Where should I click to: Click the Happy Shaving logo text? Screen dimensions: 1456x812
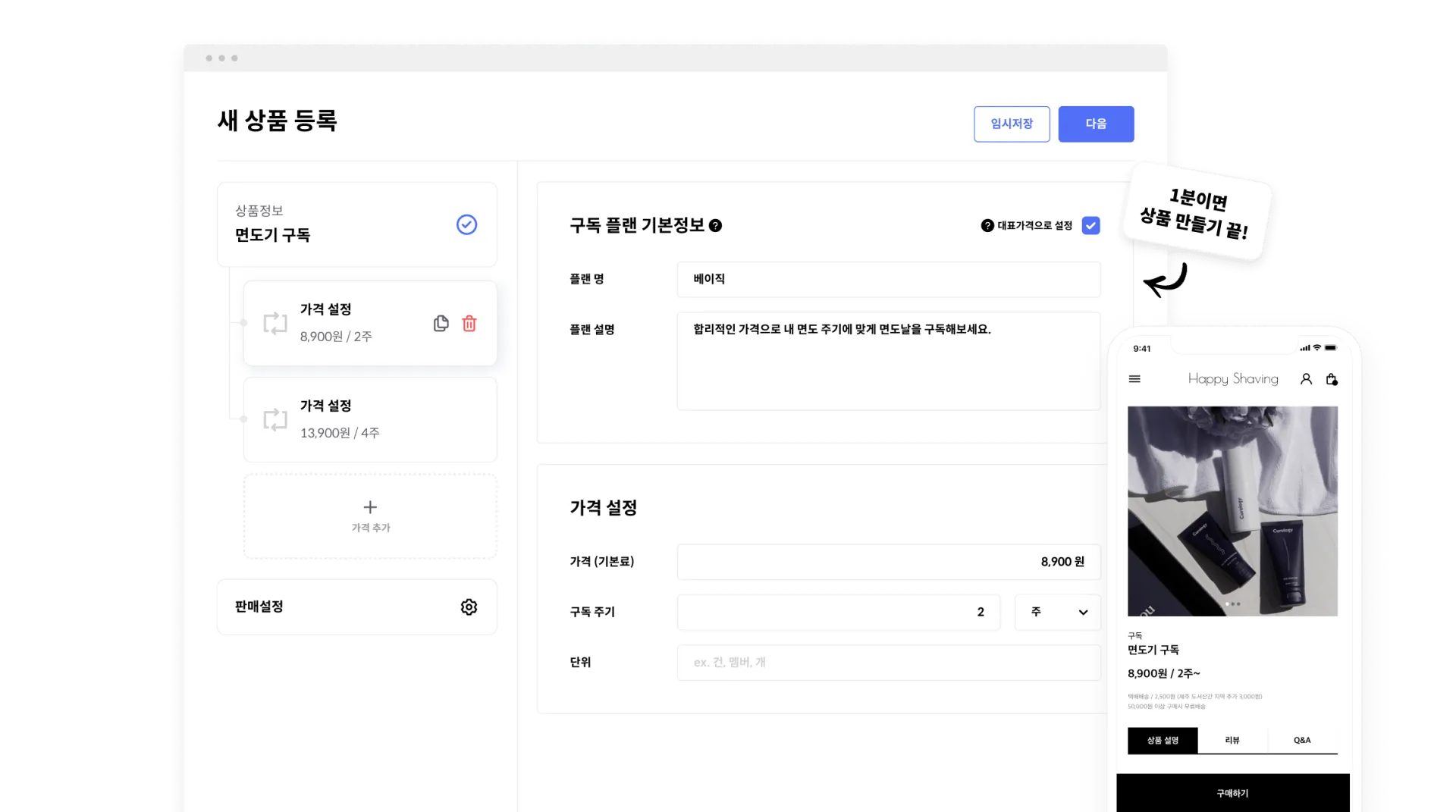(1233, 378)
